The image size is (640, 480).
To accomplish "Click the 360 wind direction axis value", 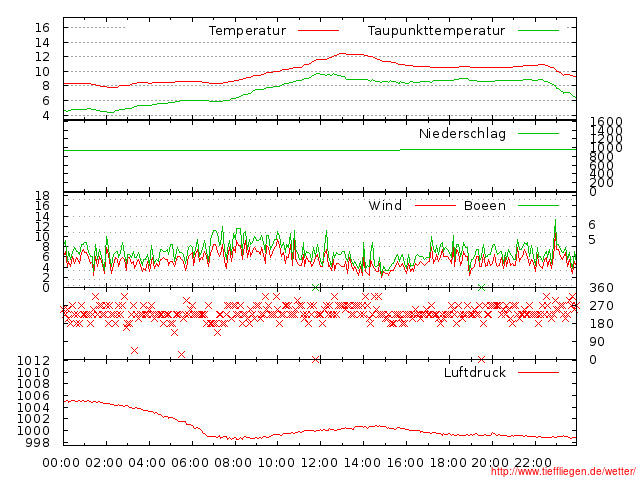I will (601, 288).
